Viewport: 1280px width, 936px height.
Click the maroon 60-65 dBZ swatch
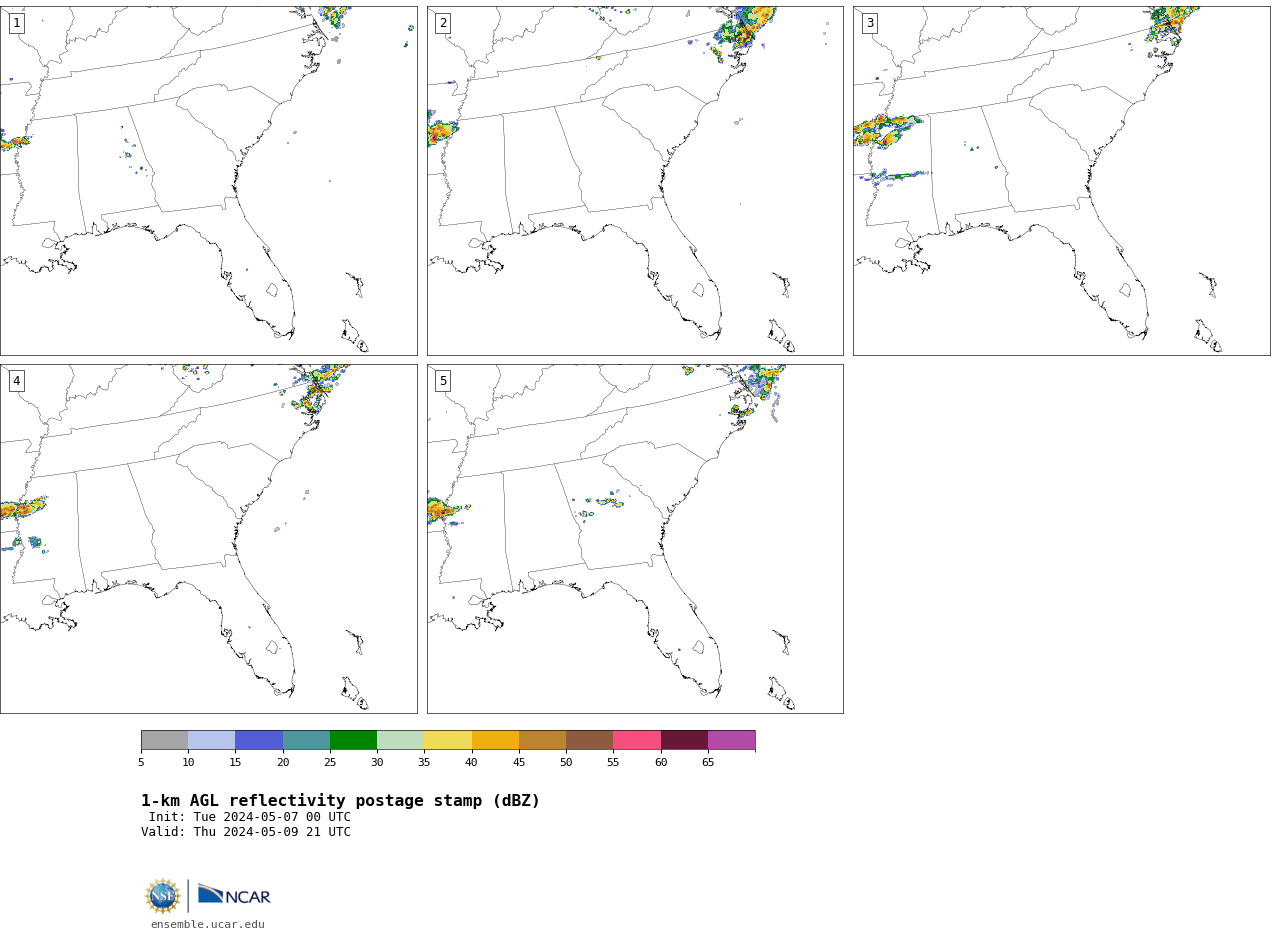point(684,740)
